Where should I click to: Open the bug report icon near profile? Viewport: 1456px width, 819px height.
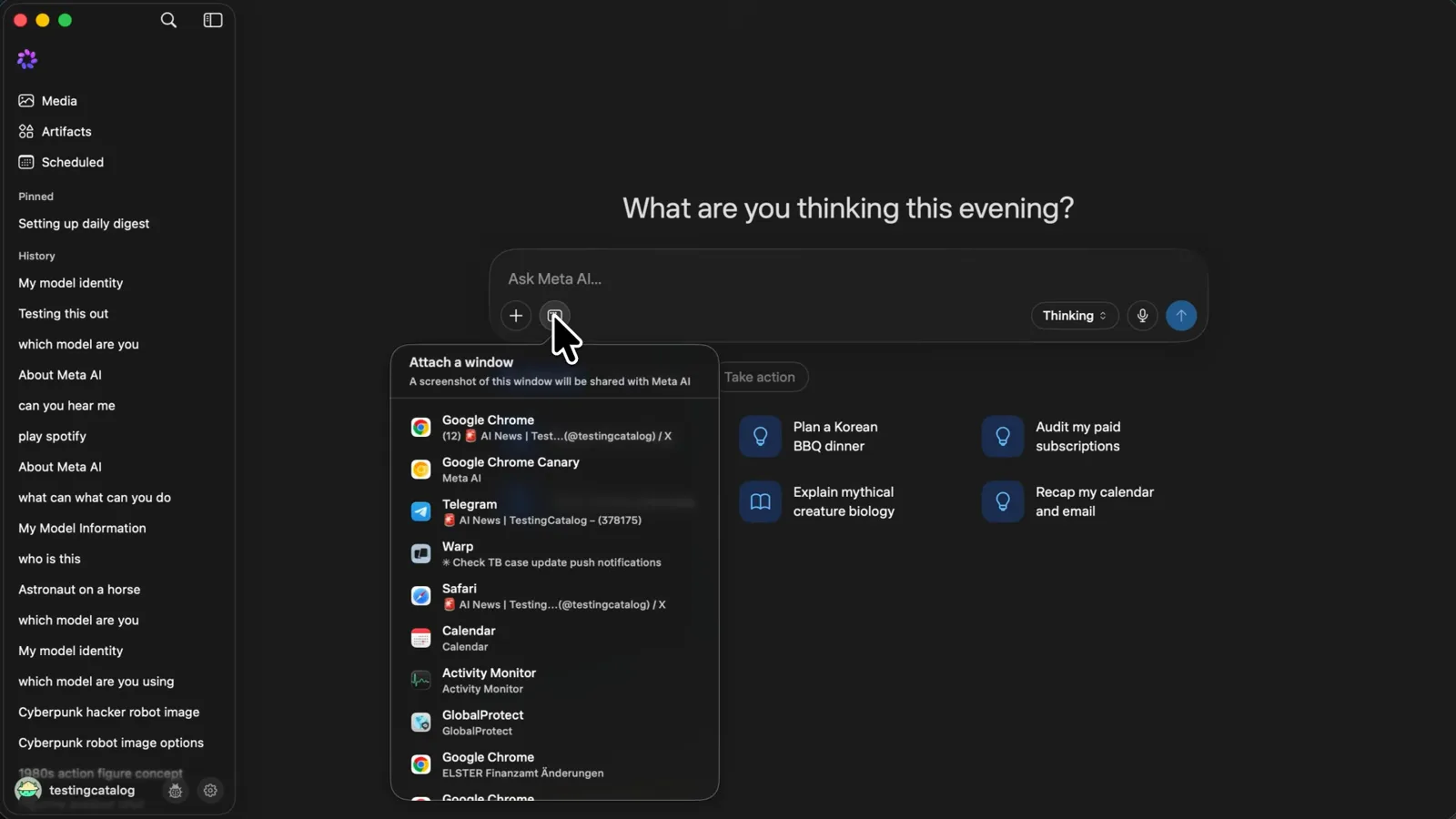pos(176,791)
